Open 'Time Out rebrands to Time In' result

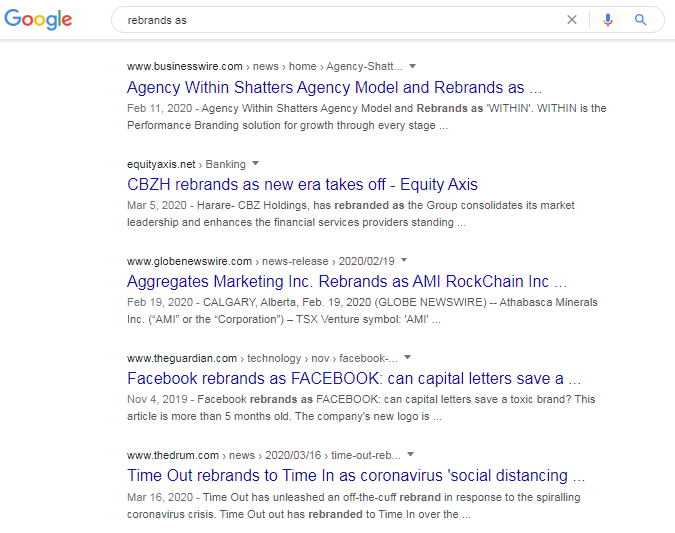pyautogui.click(x=356, y=476)
